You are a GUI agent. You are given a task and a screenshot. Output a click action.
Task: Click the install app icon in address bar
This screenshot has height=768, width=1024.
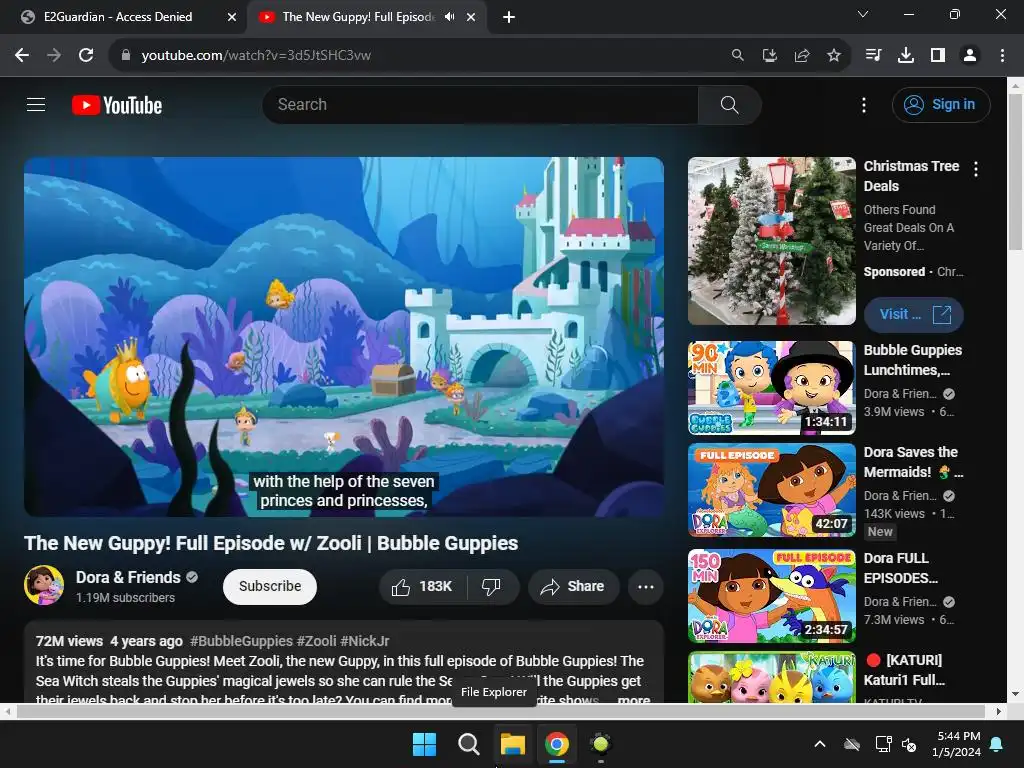770,55
